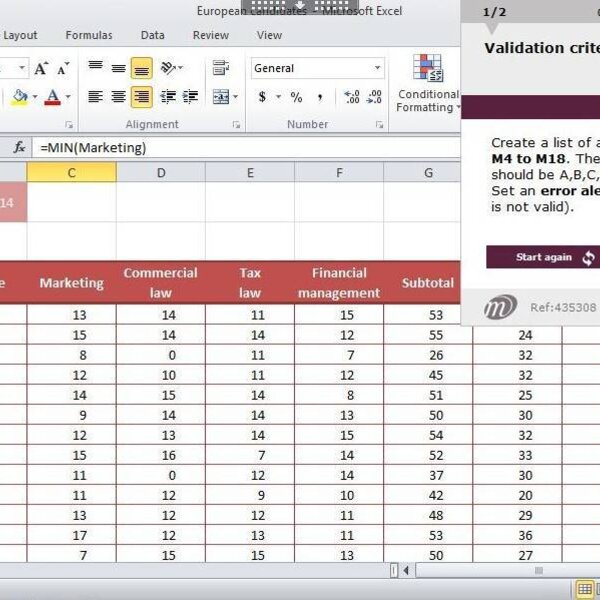Screen dimensions: 600x600
Task: Click Commercial law cell with value 16
Action: pyautogui.click(x=161, y=455)
